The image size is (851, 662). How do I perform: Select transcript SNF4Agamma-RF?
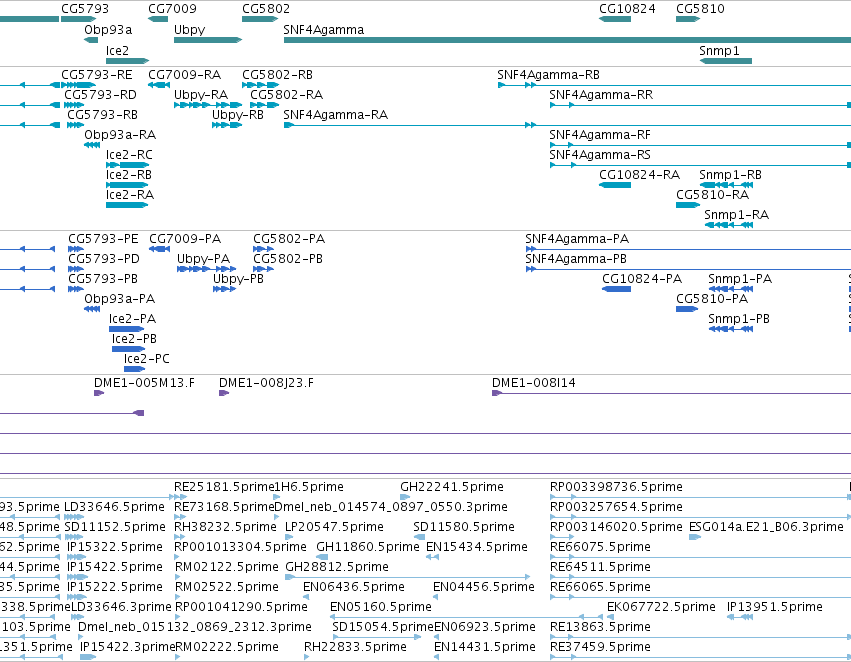click(x=600, y=135)
